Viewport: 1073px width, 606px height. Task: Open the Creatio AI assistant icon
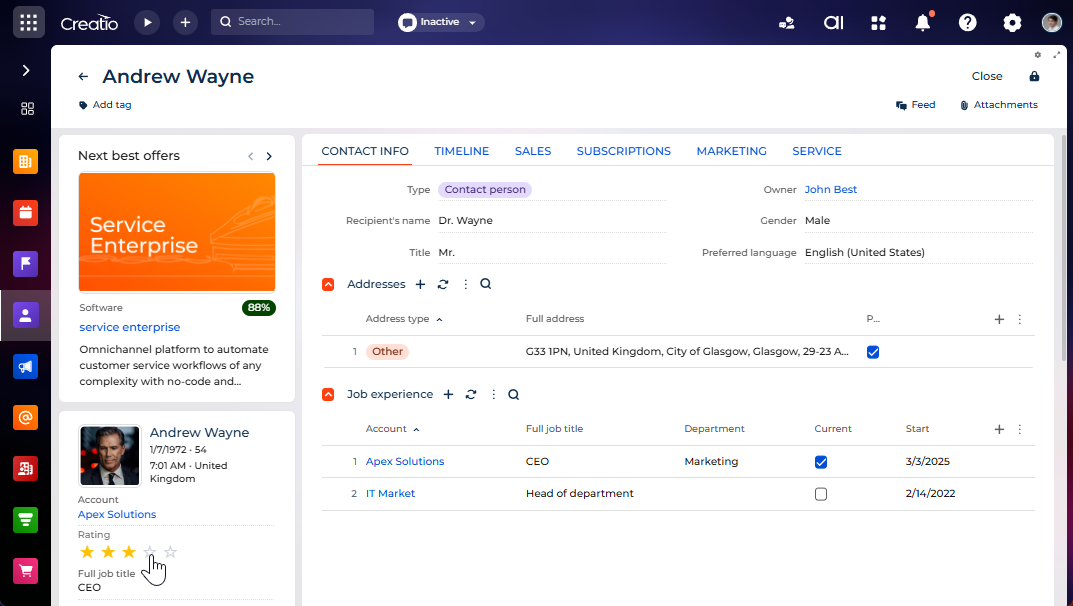(833, 23)
